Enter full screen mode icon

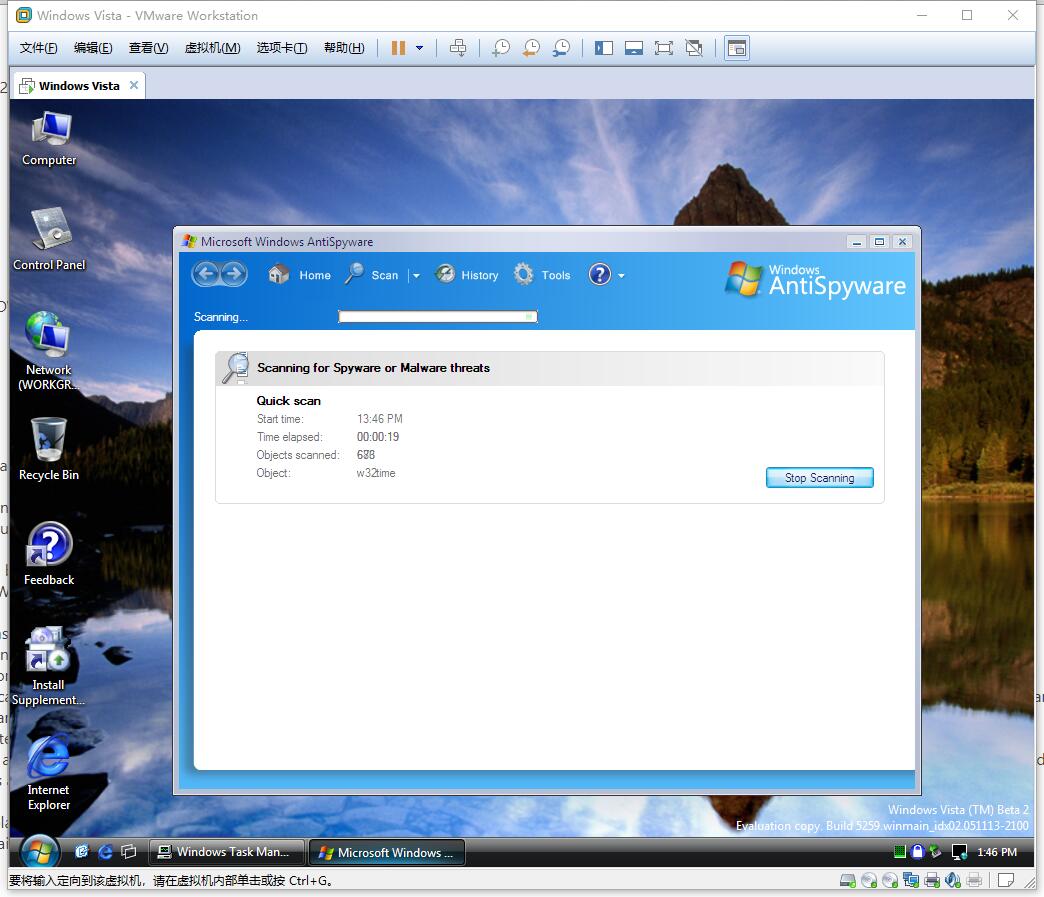coord(663,48)
